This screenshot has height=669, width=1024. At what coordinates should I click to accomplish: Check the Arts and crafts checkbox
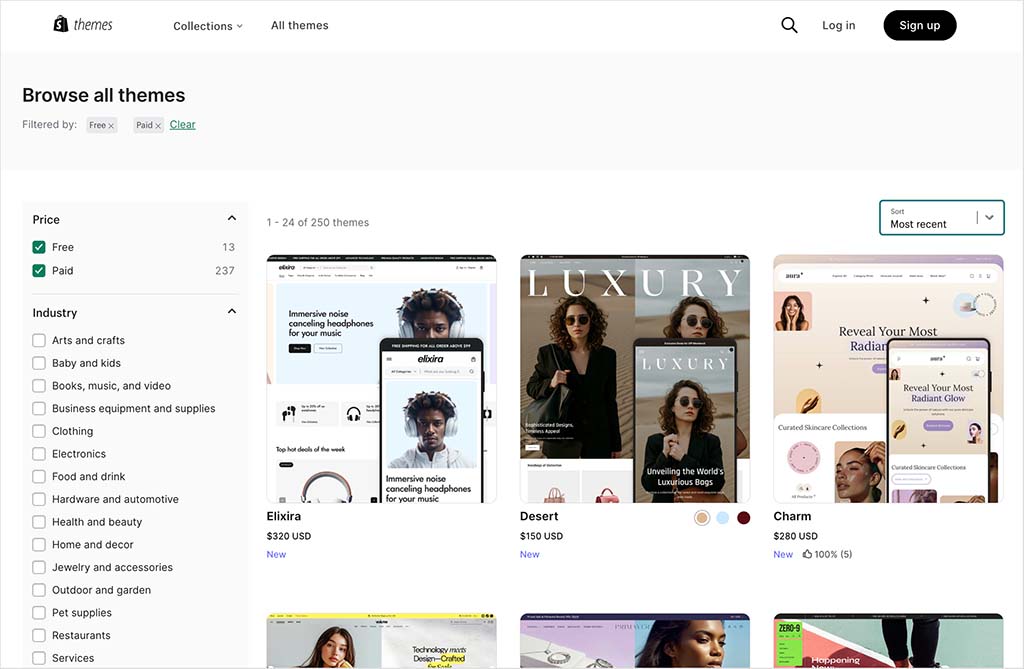tap(39, 340)
